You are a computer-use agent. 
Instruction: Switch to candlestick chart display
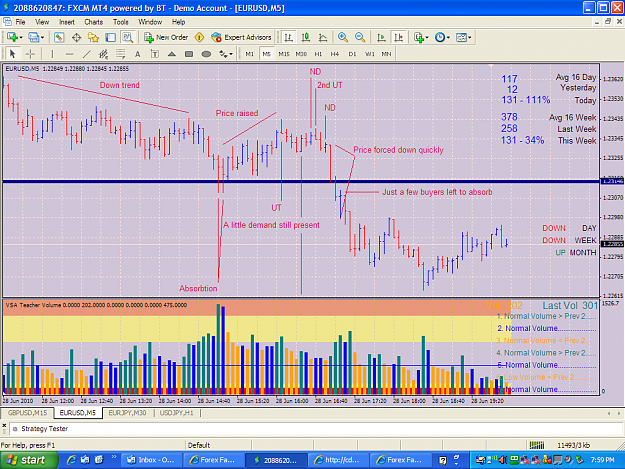coord(306,37)
